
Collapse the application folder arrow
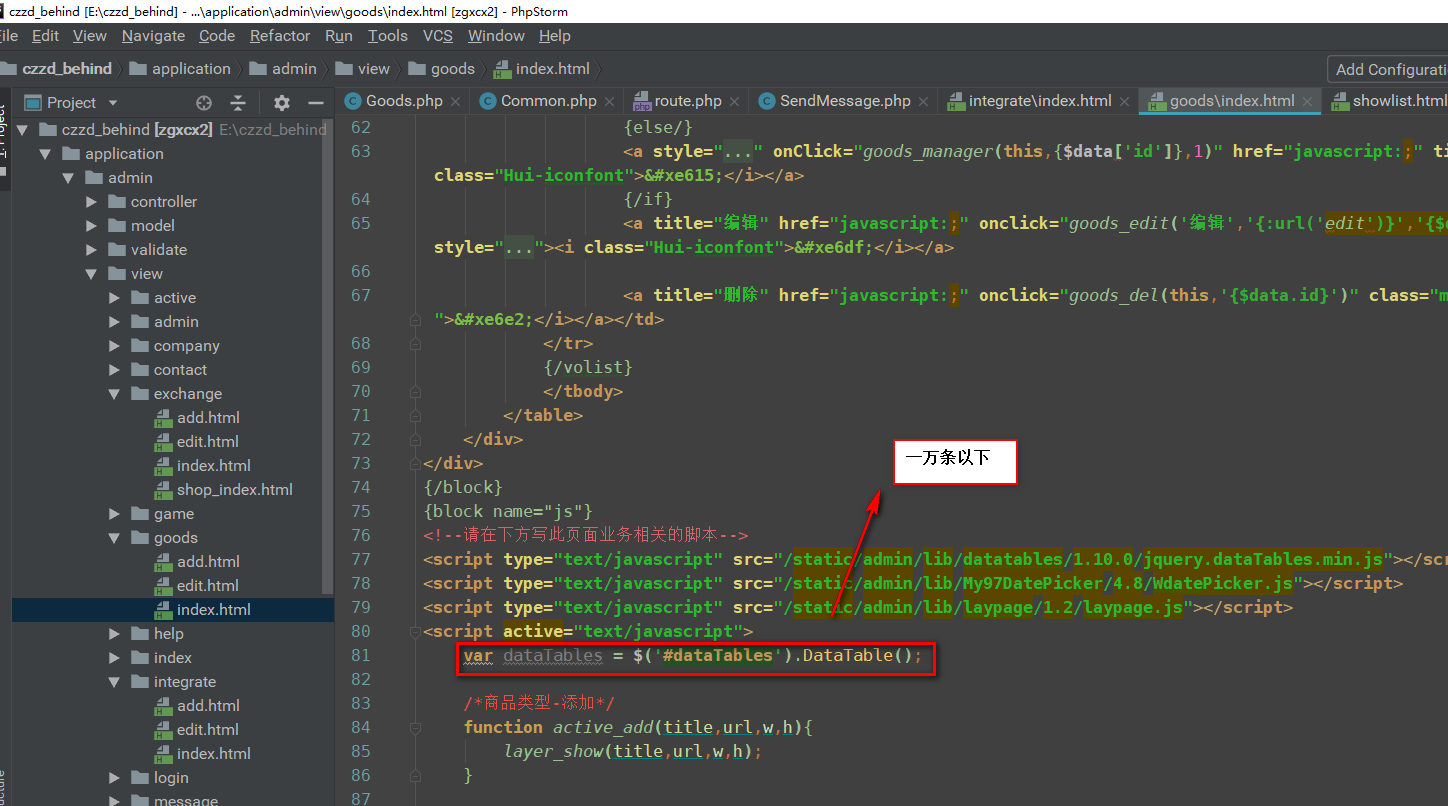(44, 154)
